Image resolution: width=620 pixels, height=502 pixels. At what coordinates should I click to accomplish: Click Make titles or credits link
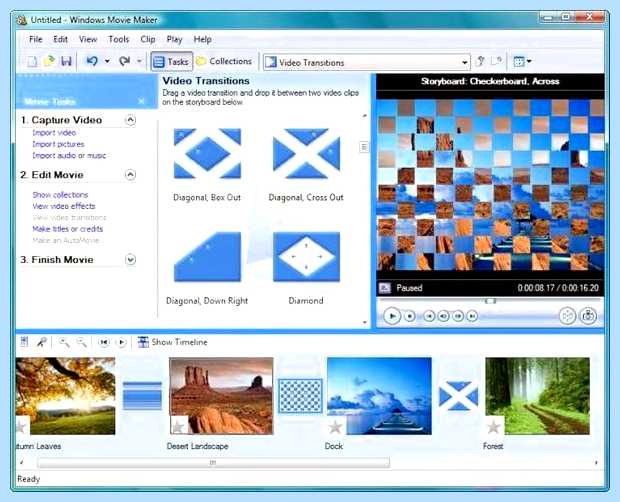(x=68, y=229)
